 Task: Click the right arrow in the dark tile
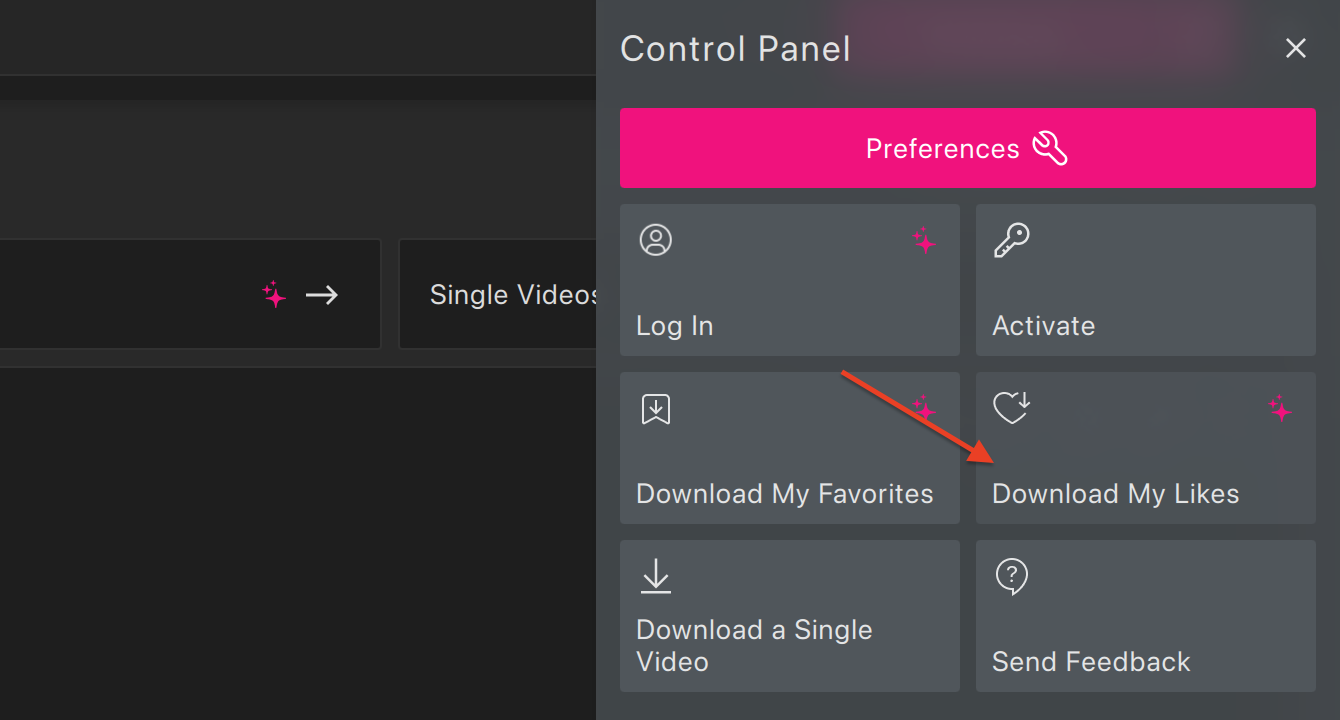click(321, 295)
